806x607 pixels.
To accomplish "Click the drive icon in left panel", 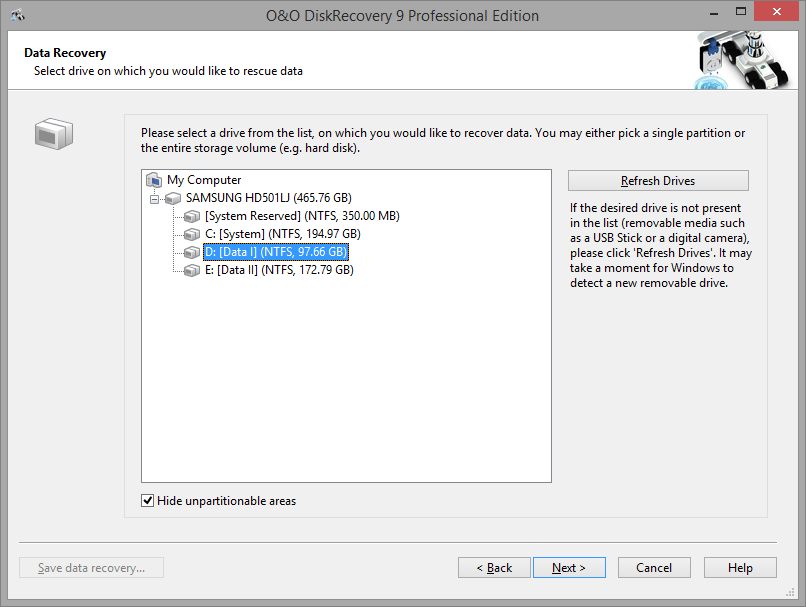I will click(x=54, y=133).
